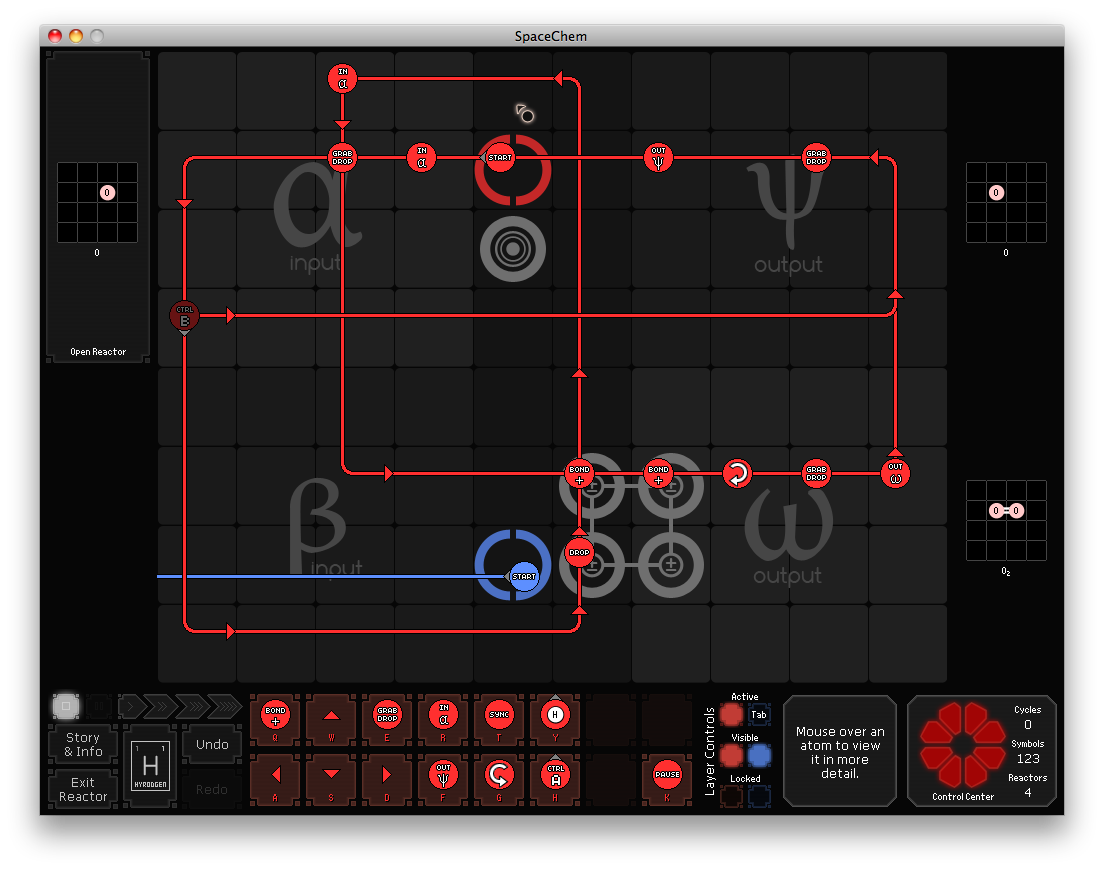Click the O2 output molecule preview
Viewport: 1104px width, 870px height.
click(x=1005, y=520)
